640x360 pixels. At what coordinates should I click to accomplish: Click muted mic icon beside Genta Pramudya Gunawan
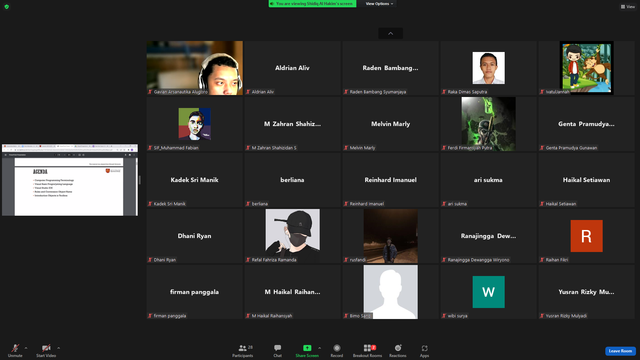pos(542,148)
